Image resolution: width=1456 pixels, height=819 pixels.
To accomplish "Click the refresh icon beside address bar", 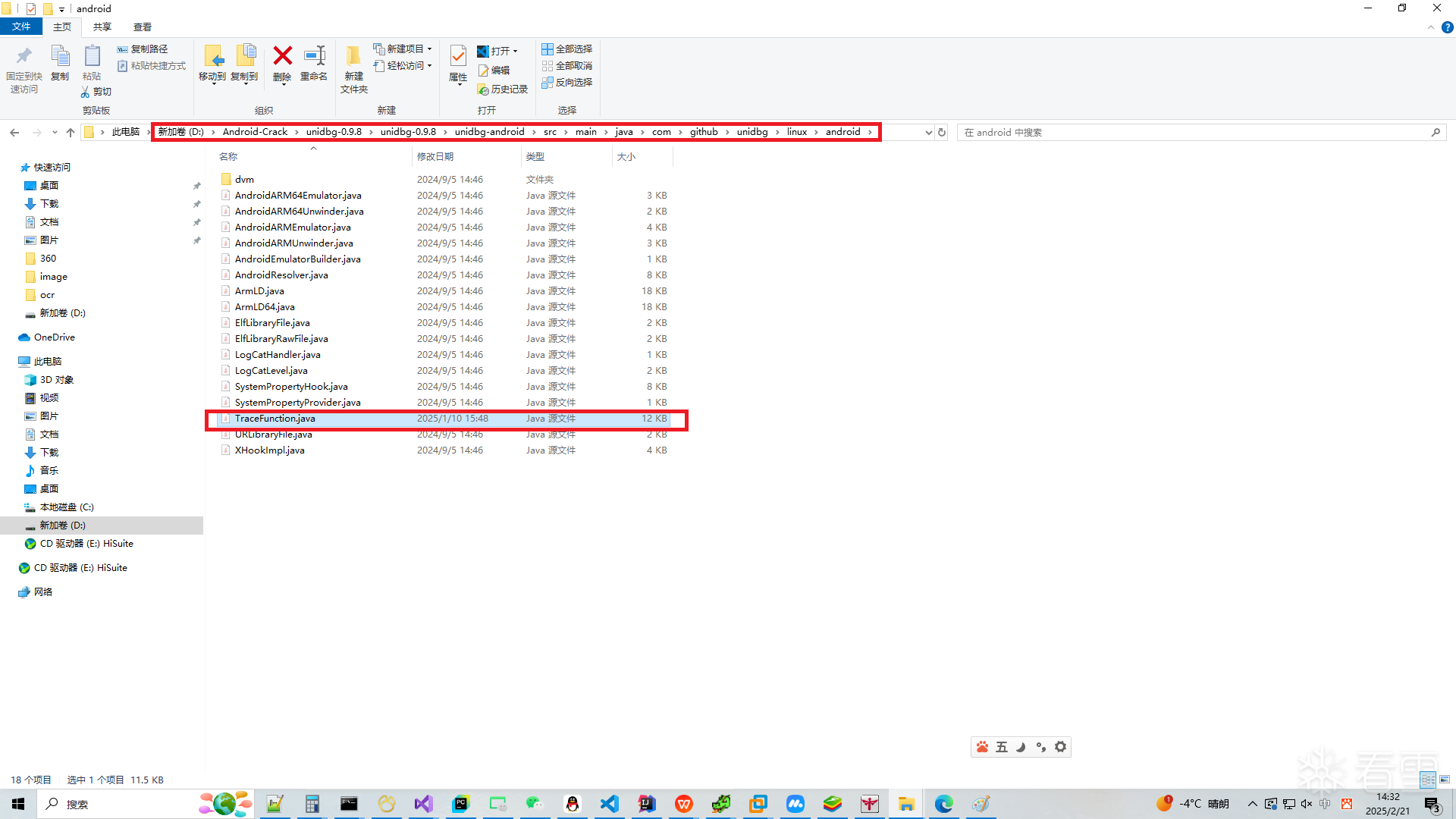I will 942,132.
